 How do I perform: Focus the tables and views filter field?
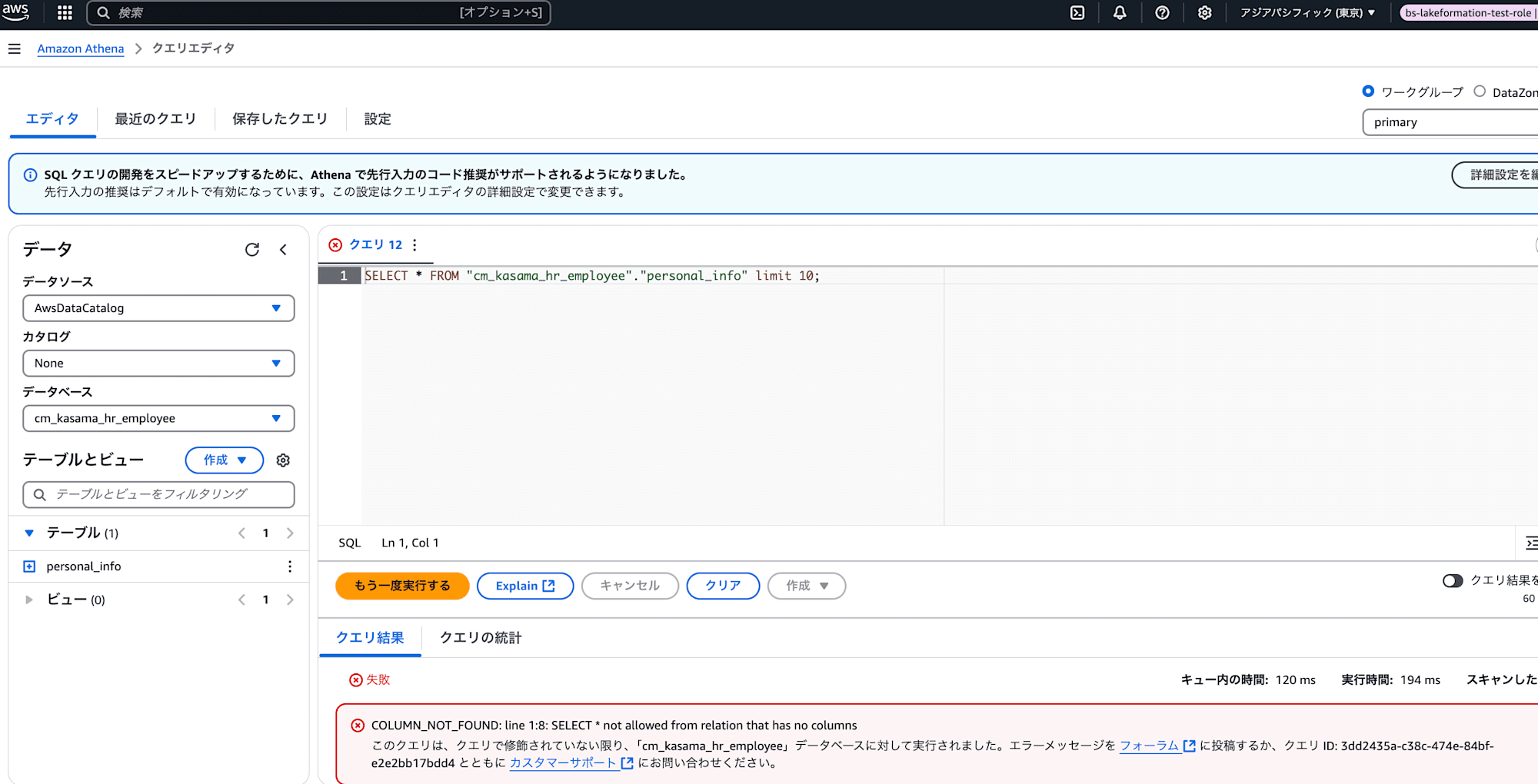pos(158,494)
